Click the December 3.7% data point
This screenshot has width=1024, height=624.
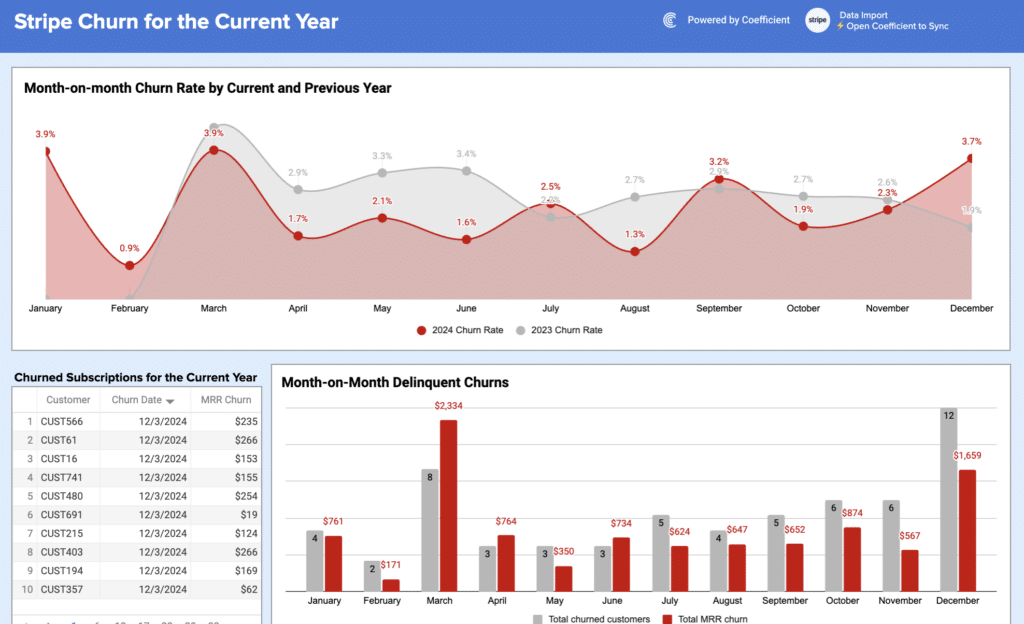point(970,158)
